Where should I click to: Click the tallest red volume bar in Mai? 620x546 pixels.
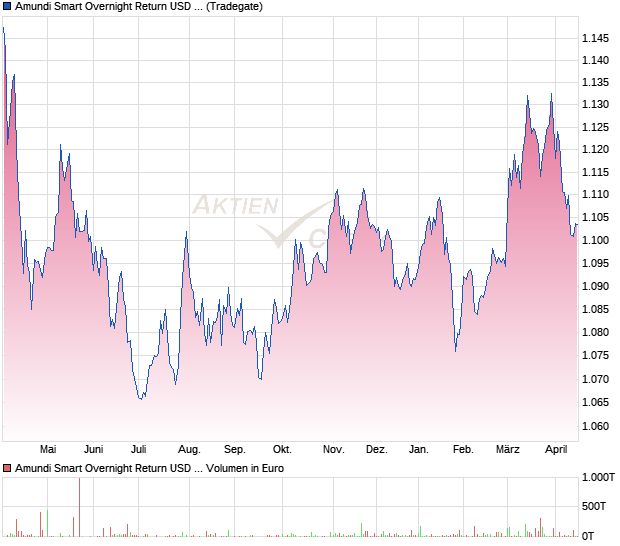(79, 507)
